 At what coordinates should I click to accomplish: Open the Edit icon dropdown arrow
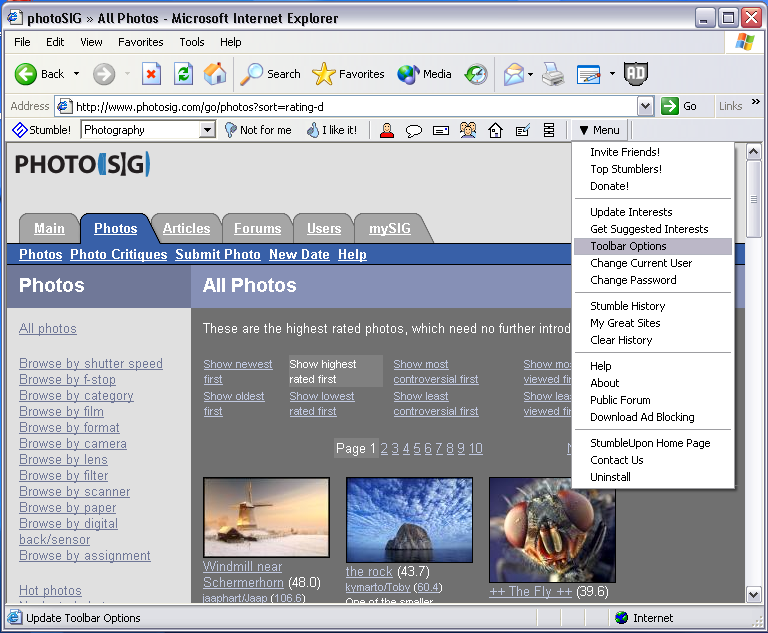pos(612,74)
